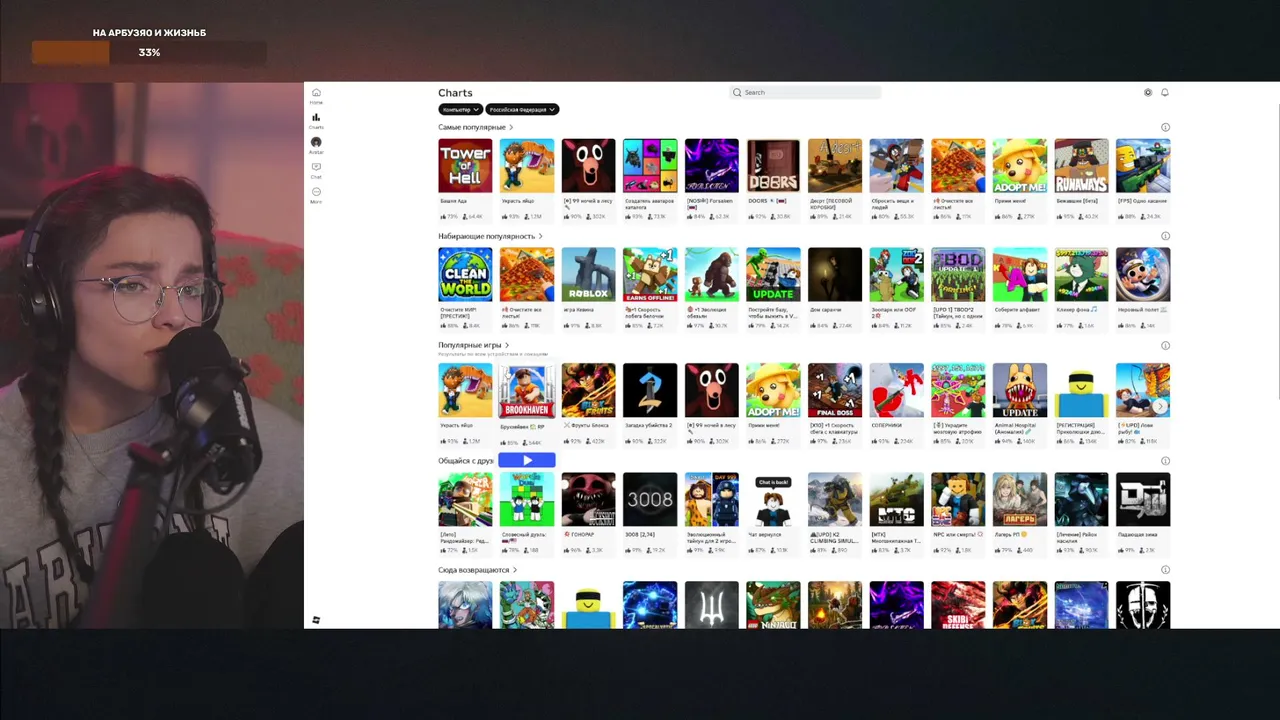Expand the Сюда возвращаются section
1280x720 pixels.
click(477, 570)
